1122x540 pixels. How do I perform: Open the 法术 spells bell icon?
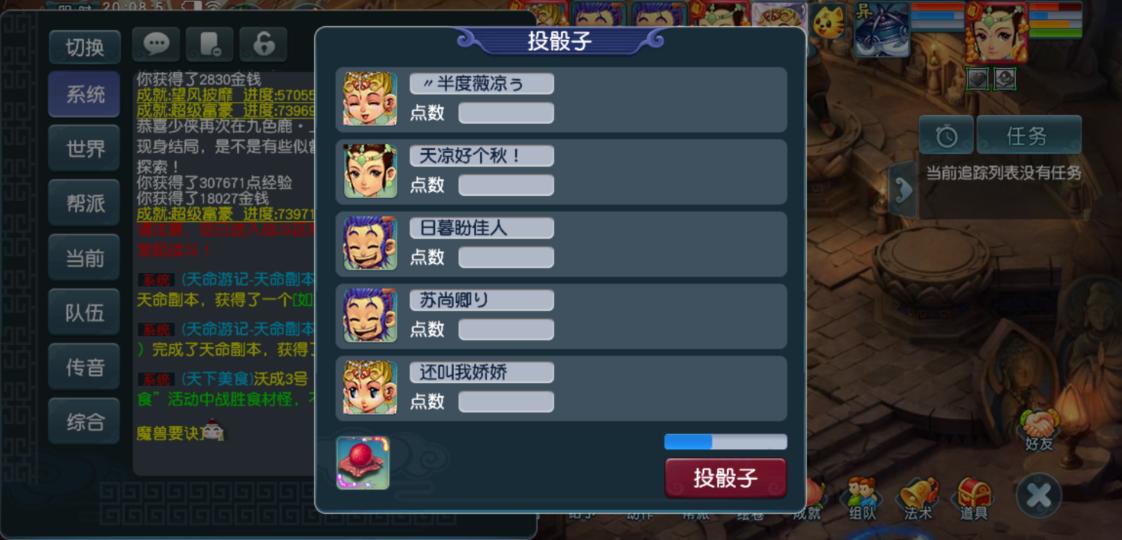[x=918, y=499]
